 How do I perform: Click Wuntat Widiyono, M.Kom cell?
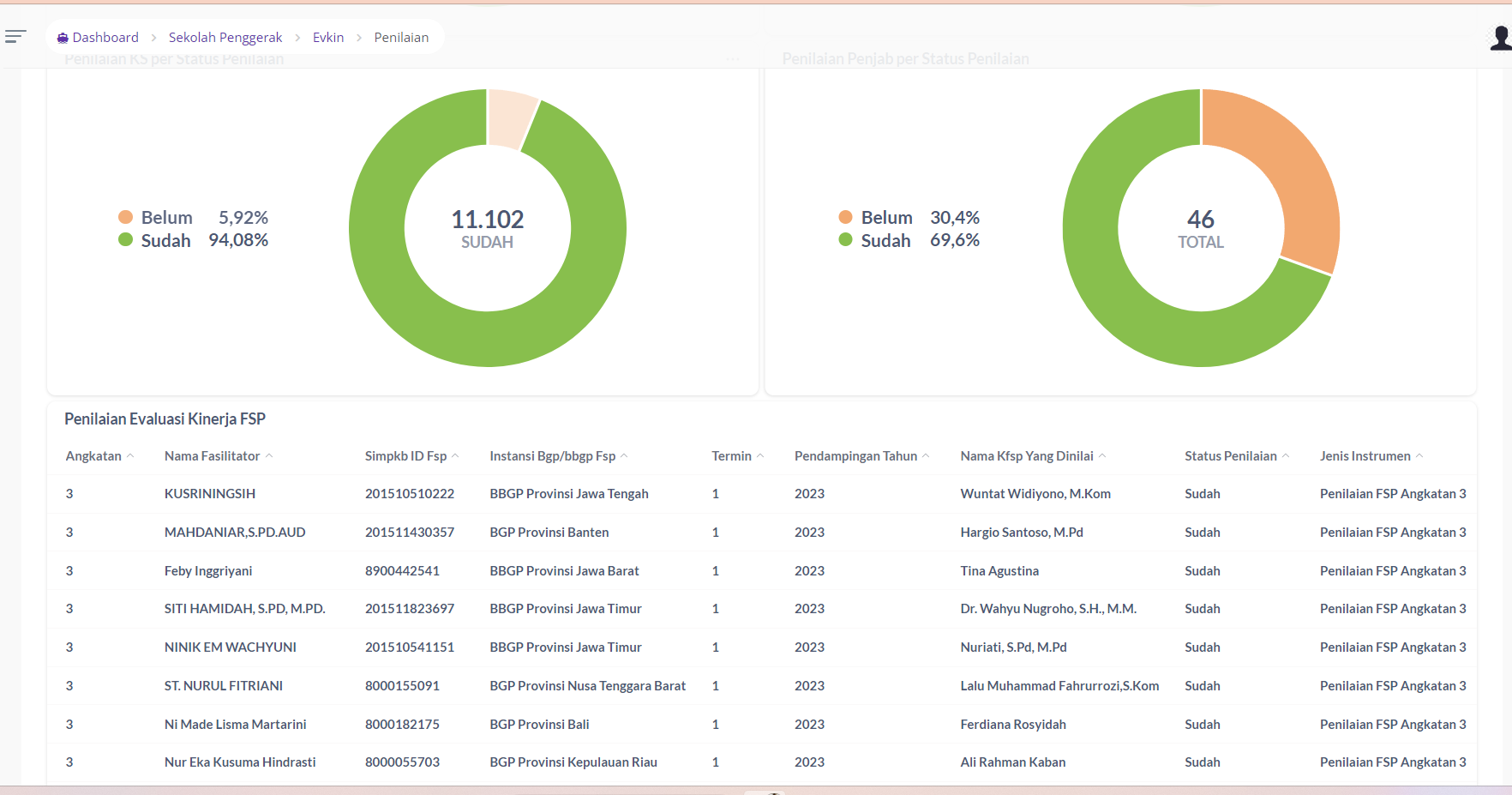coord(1035,494)
